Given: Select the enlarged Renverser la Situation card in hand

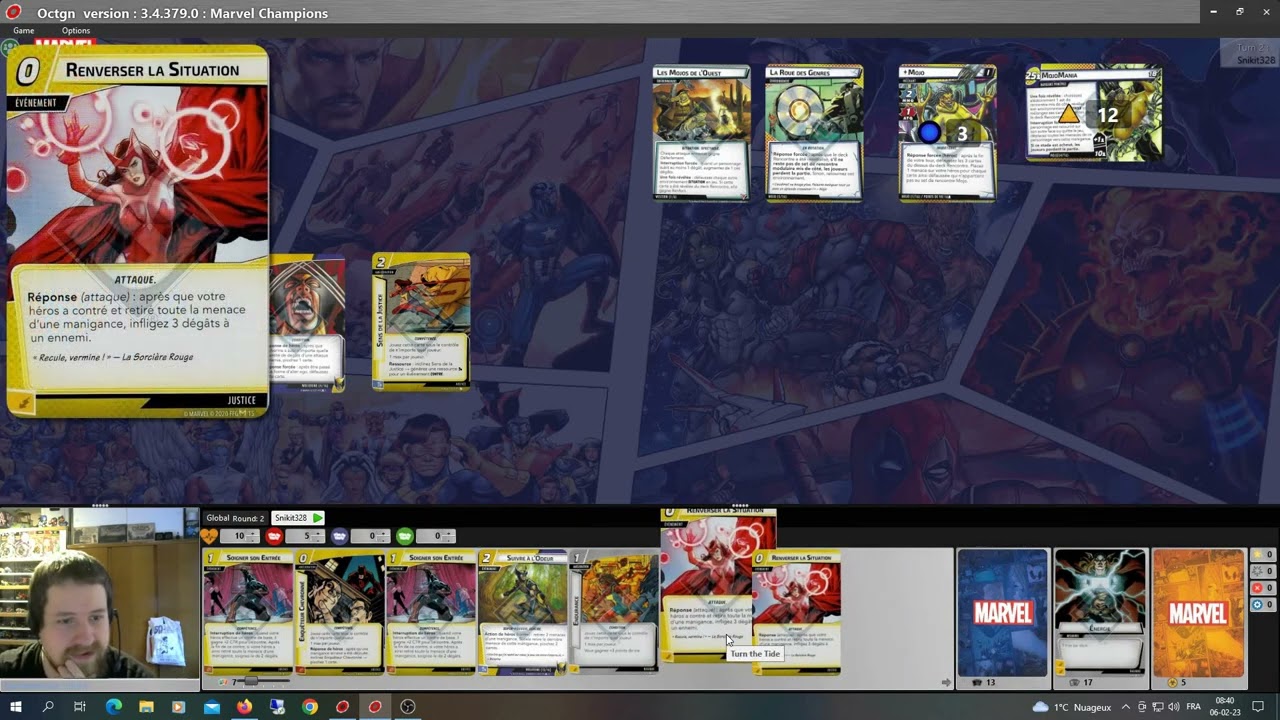Looking at the screenshot, I should coord(708,585).
